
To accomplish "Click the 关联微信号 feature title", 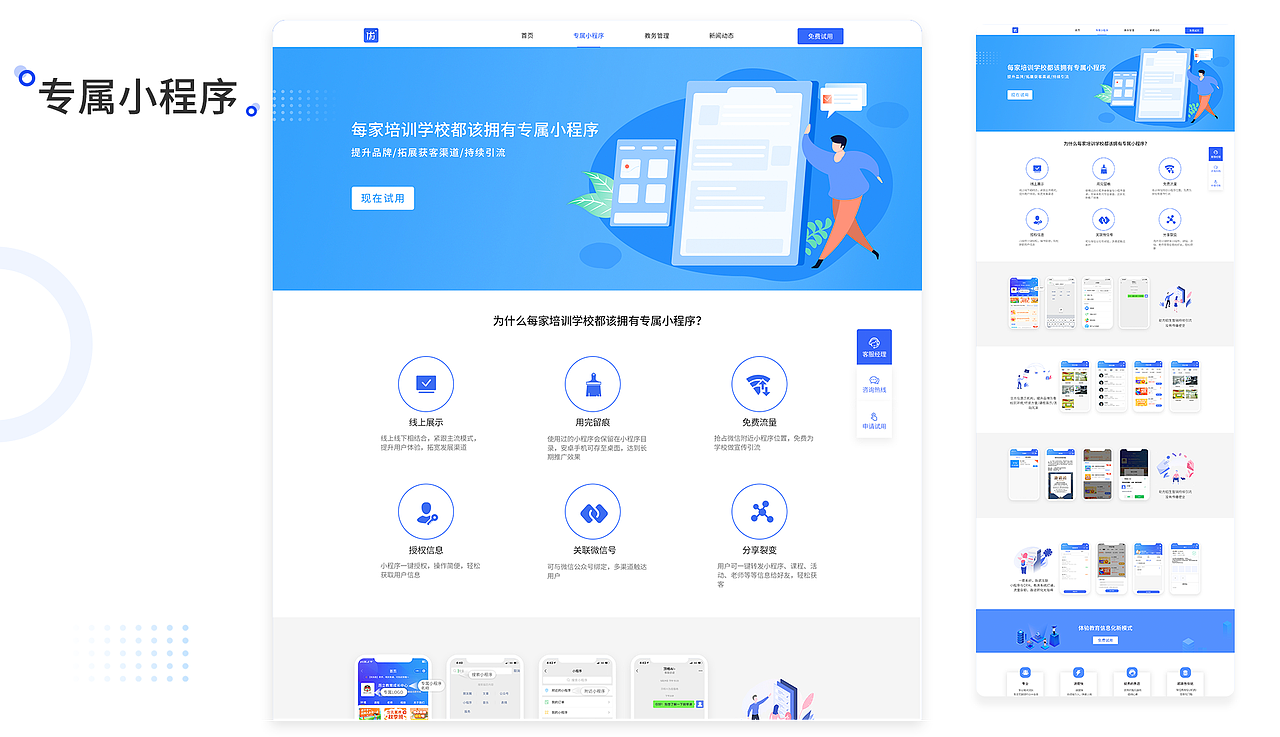I will (x=593, y=550).
